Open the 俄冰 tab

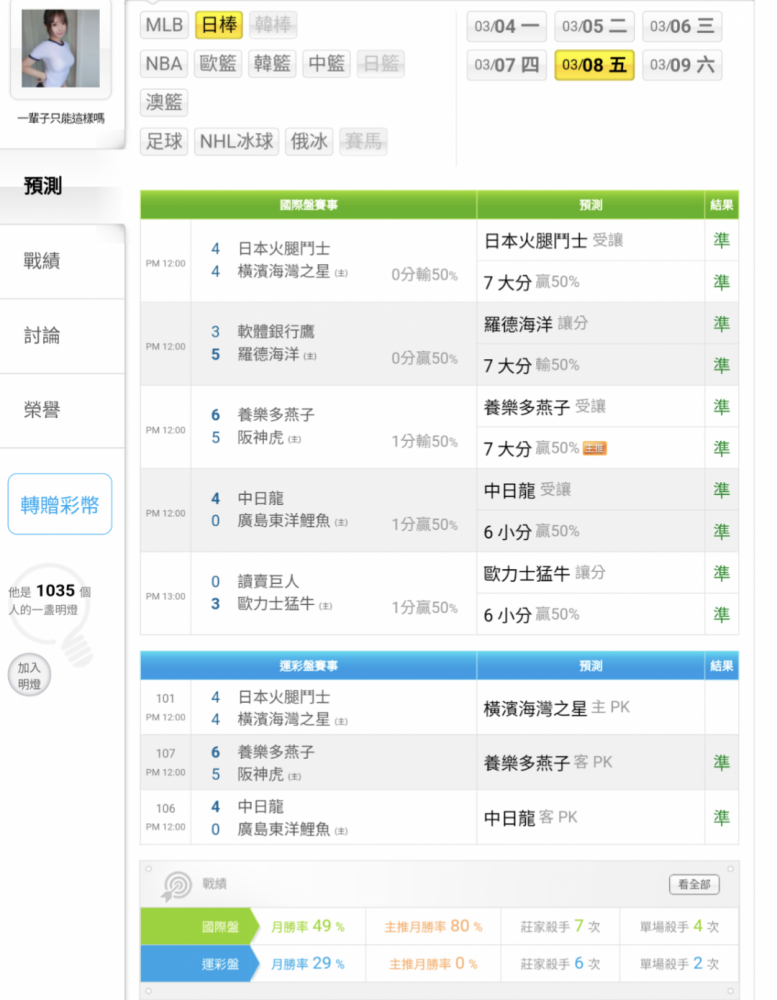309,141
